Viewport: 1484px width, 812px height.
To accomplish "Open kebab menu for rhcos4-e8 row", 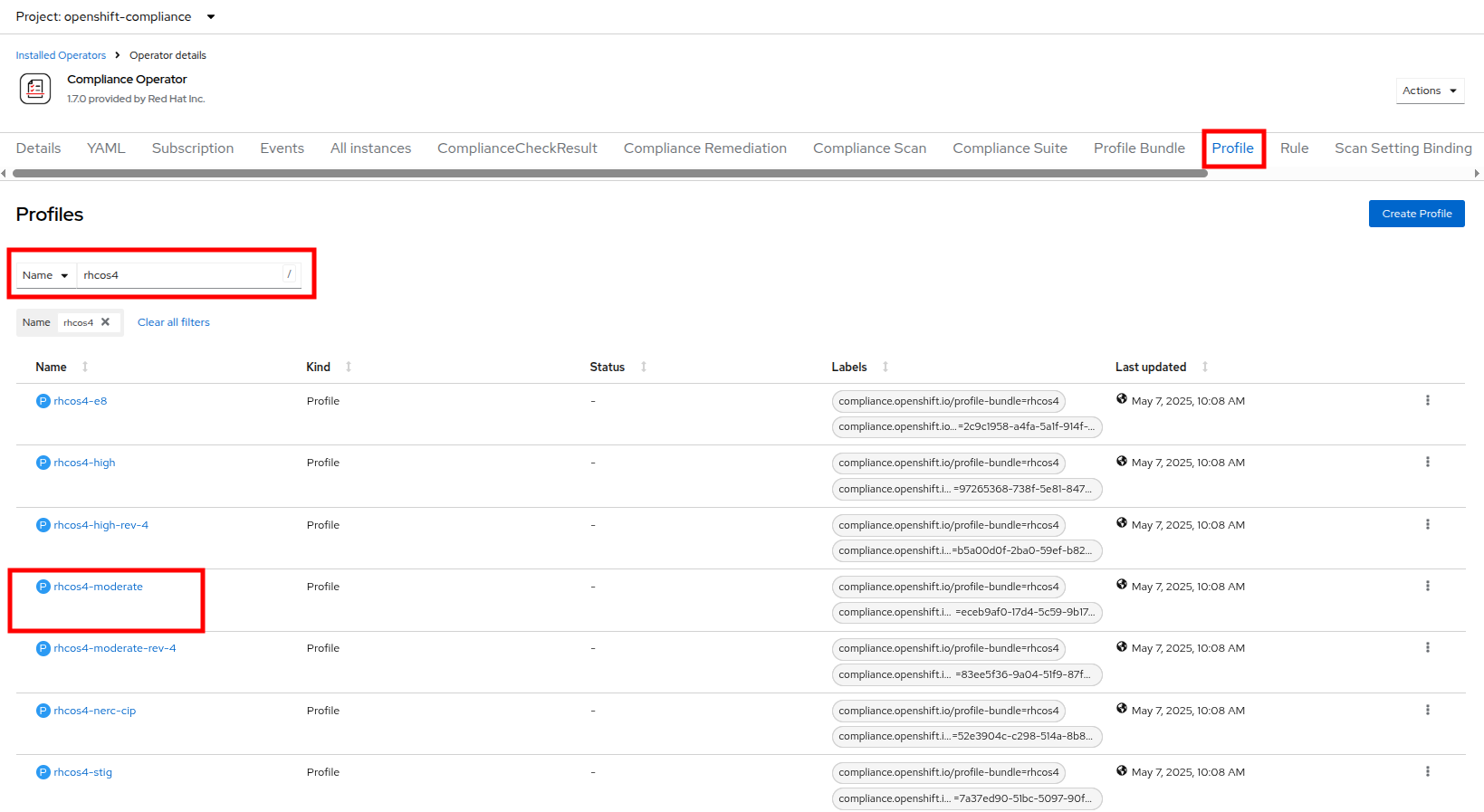I will click(1427, 400).
